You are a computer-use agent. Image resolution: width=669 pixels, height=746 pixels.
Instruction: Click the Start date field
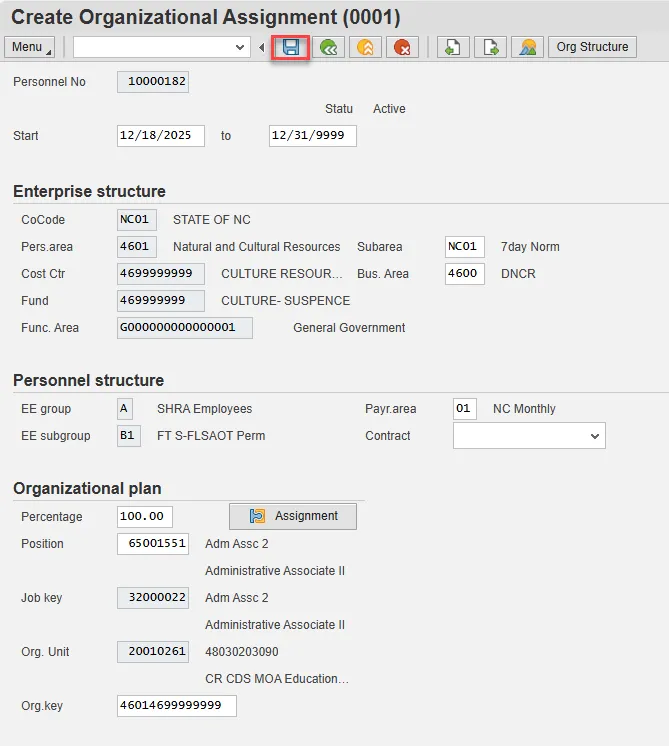click(160, 136)
